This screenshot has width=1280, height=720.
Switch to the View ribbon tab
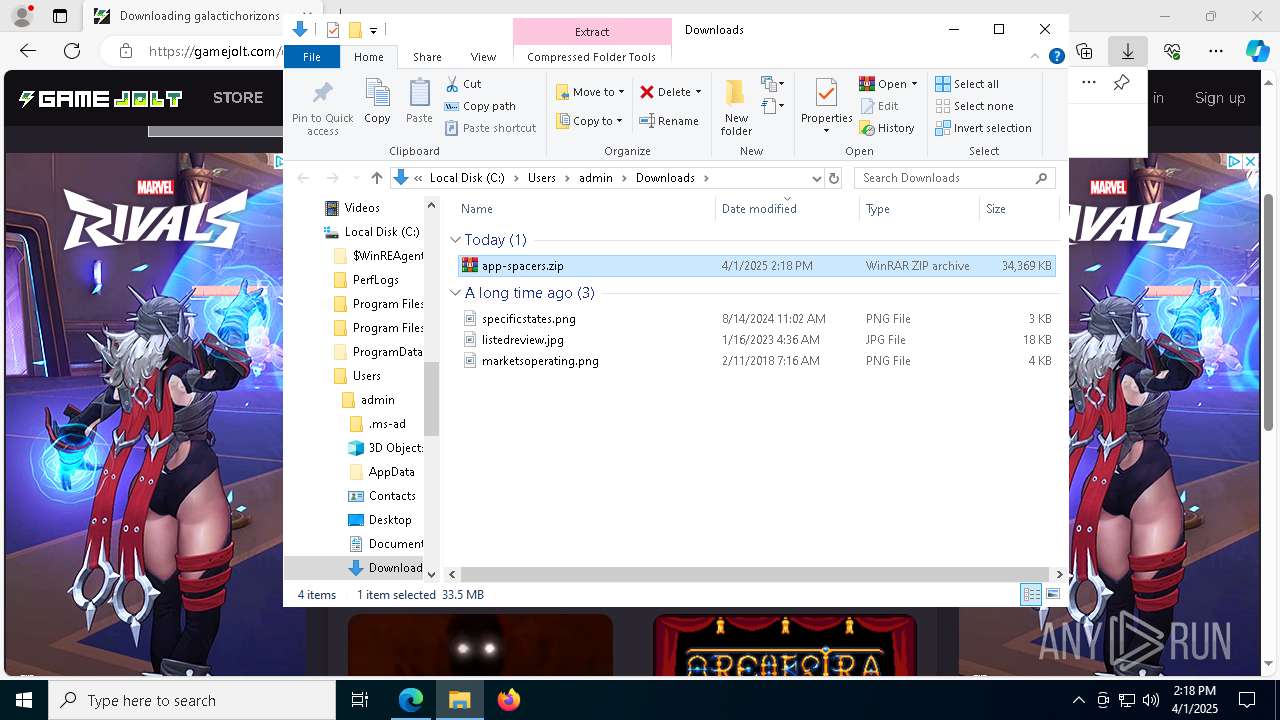(x=483, y=57)
